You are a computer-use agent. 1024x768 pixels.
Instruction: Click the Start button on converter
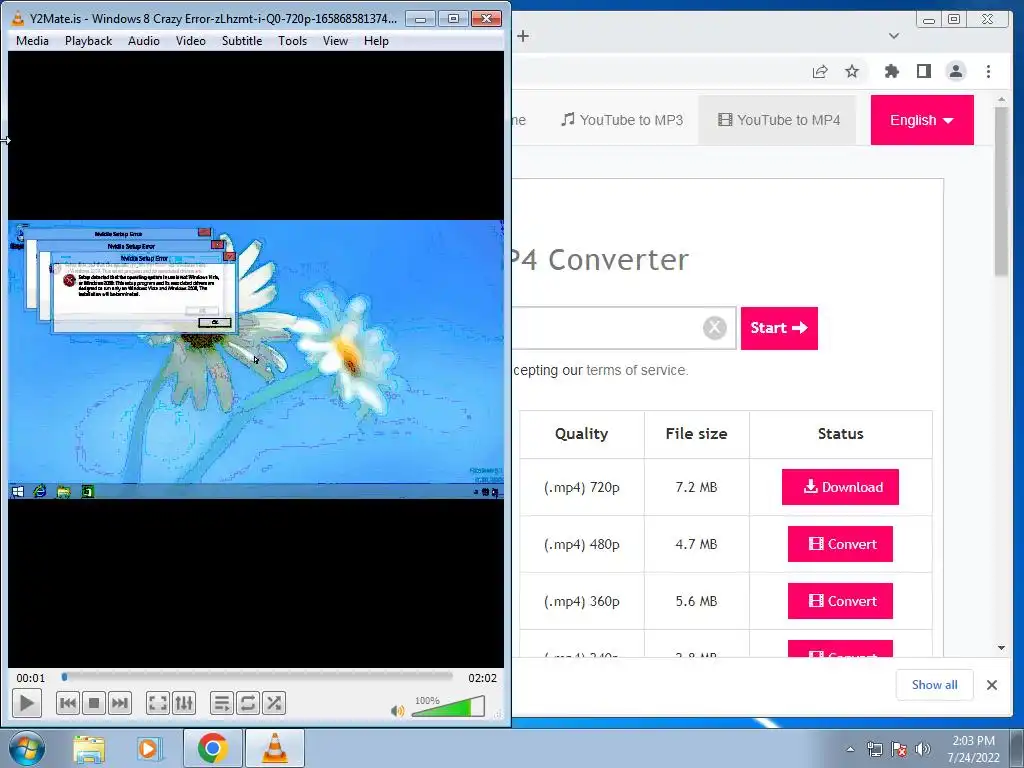click(x=779, y=328)
